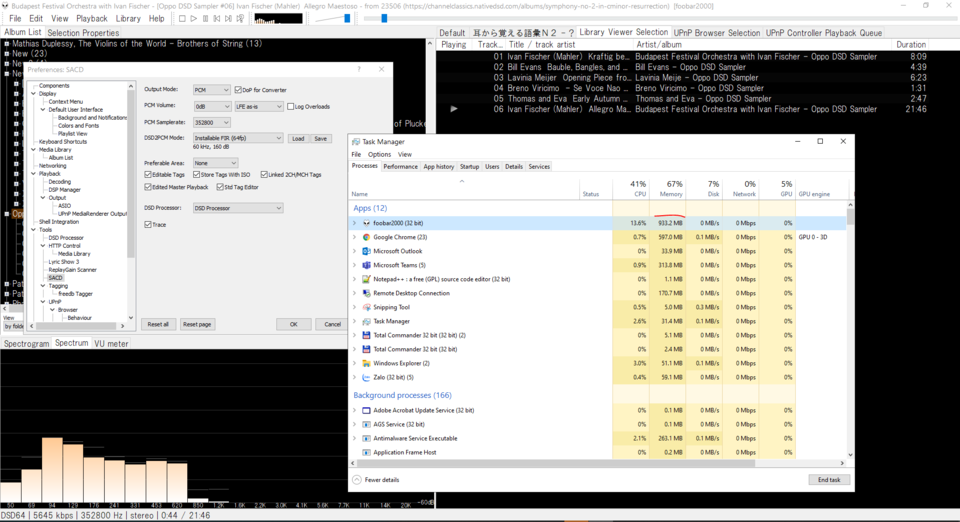Click the Reset all button

[x=158, y=324]
